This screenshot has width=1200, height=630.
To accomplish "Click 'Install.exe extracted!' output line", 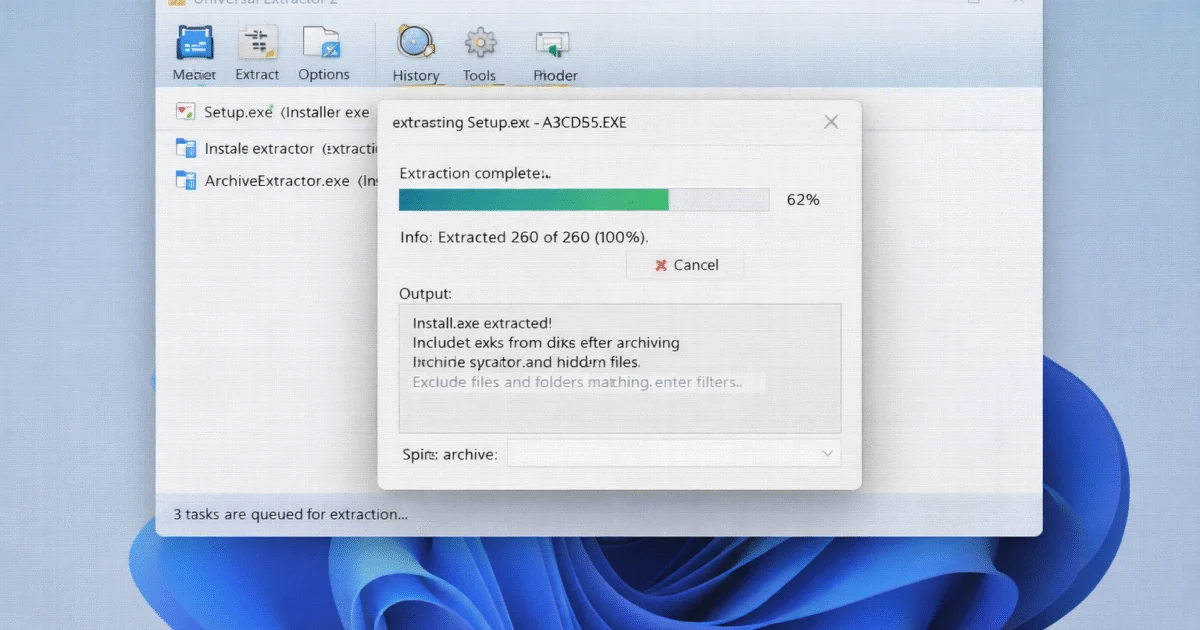I will click(482, 323).
